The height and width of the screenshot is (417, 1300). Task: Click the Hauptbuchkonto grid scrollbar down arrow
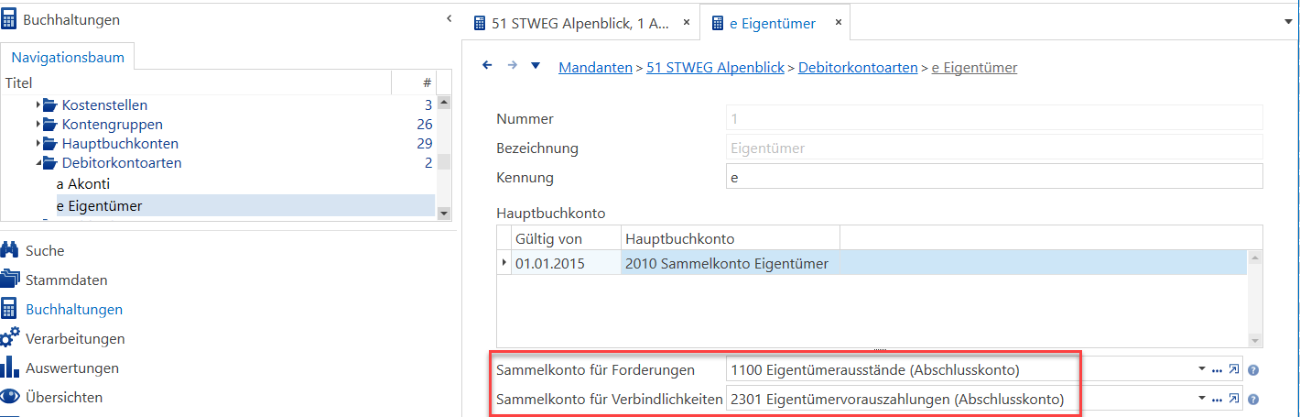tap(1255, 340)
